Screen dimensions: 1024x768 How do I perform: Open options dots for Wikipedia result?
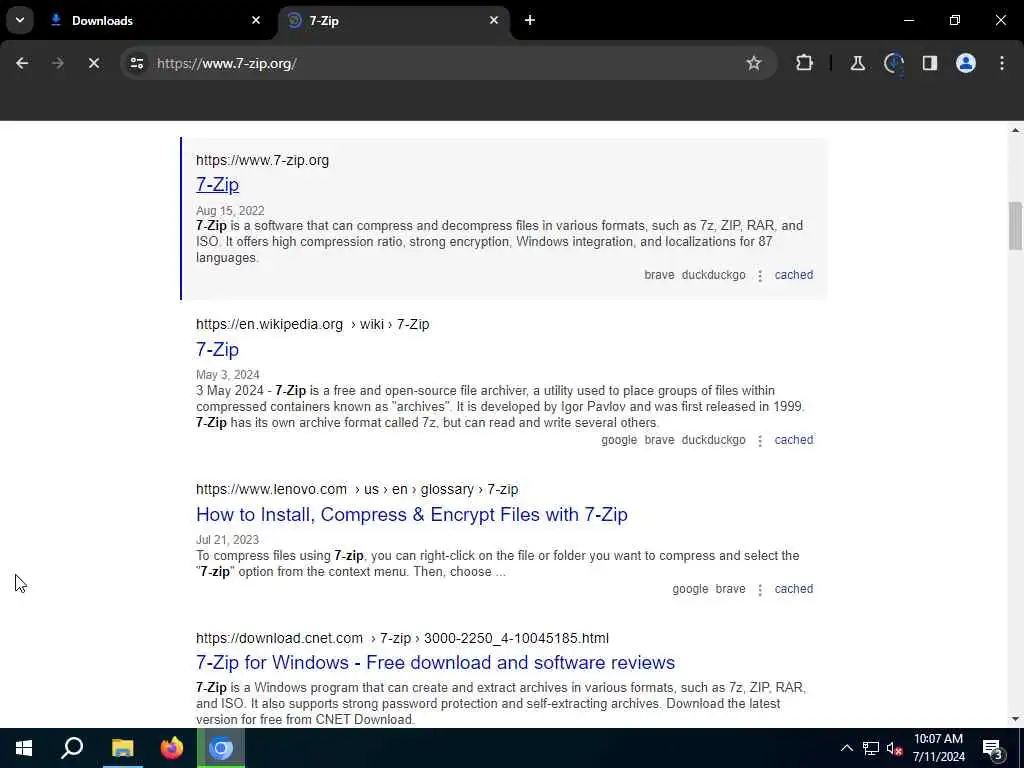[760, 441]
